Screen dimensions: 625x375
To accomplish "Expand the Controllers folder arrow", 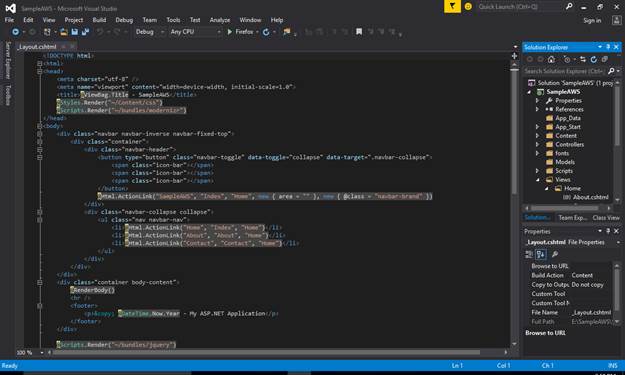I will point(537,144).
